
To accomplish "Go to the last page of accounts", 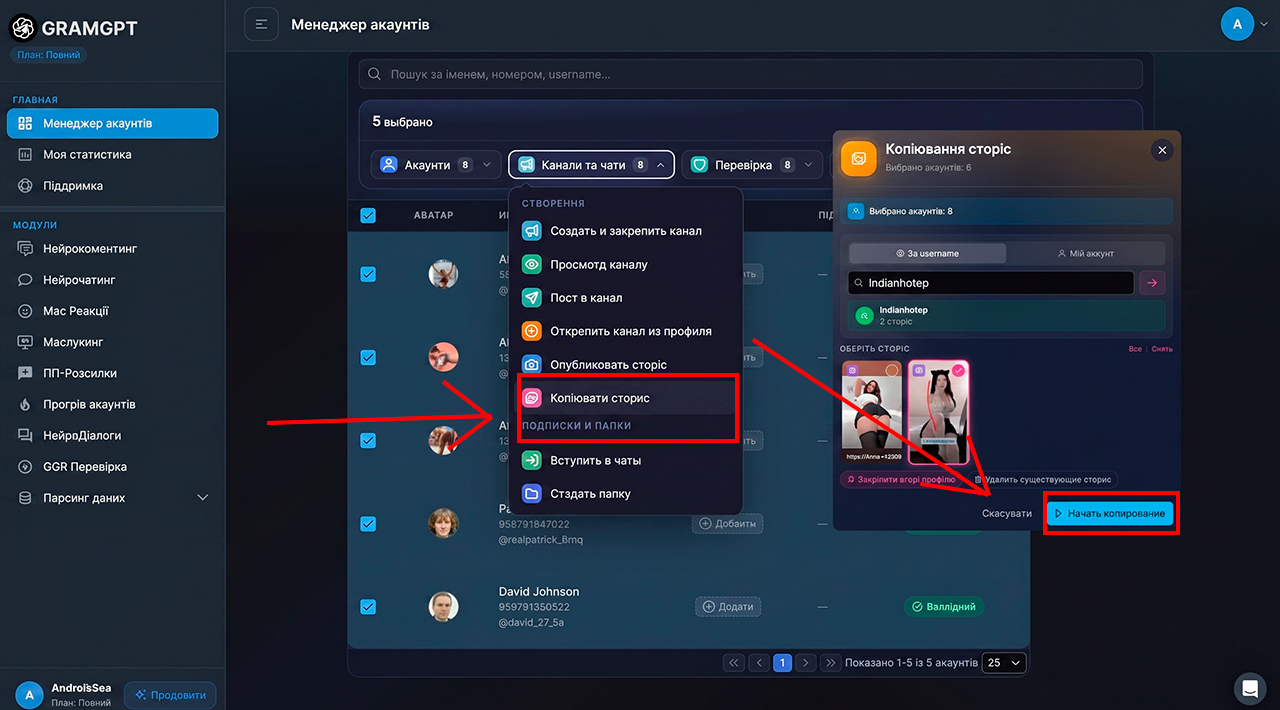I will [830, 662].
